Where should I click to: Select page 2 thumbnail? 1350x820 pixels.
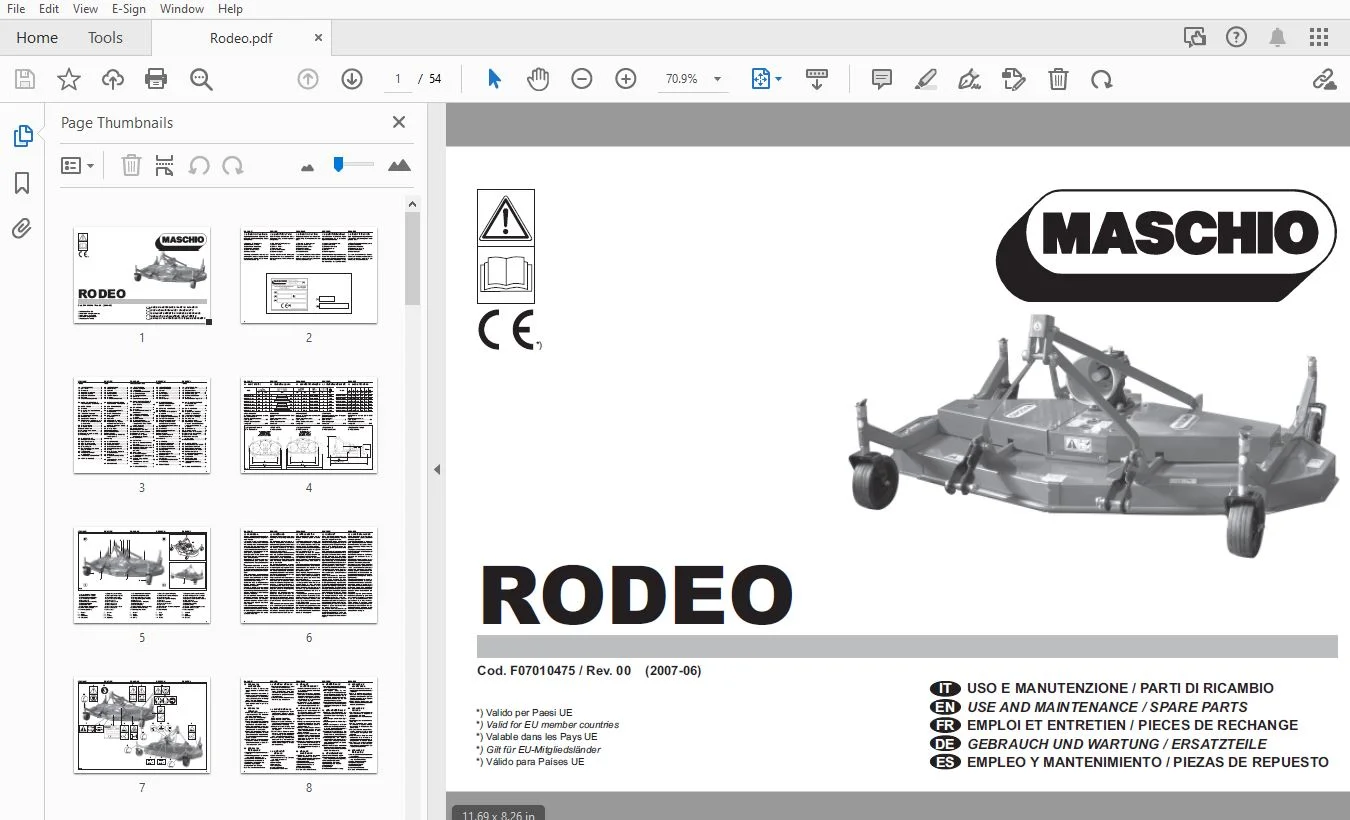309,275
